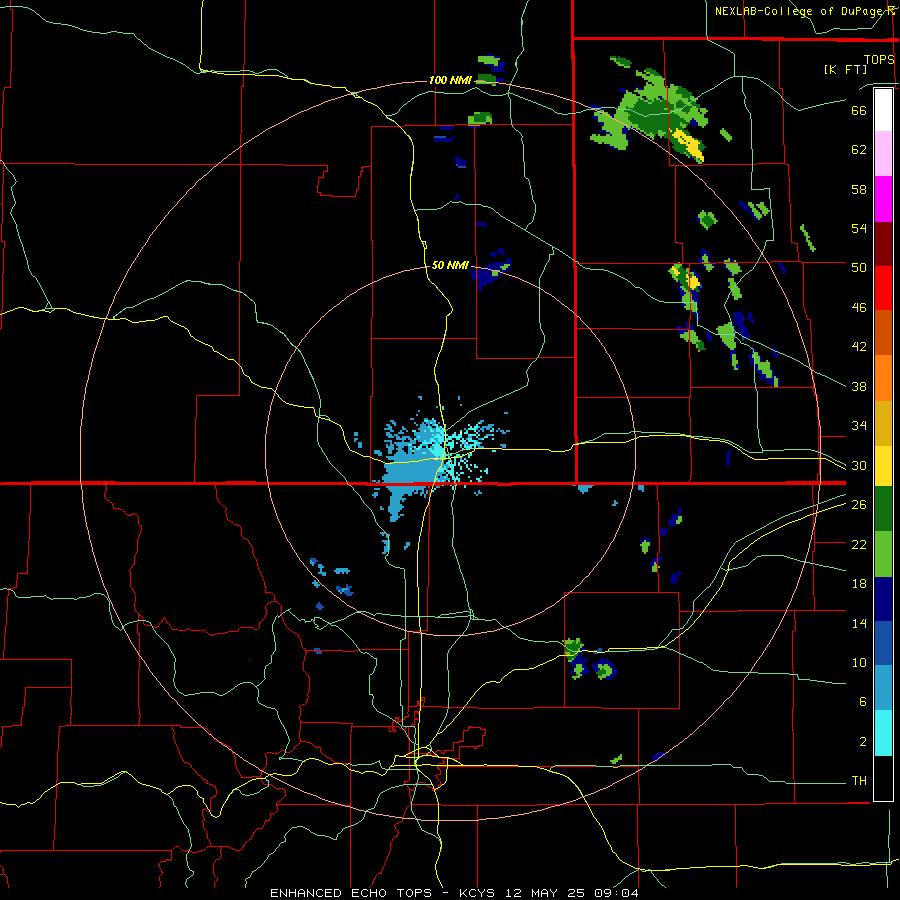
Task: Click the yellow legend swatch below 30
Action: [x=883, y=465]
